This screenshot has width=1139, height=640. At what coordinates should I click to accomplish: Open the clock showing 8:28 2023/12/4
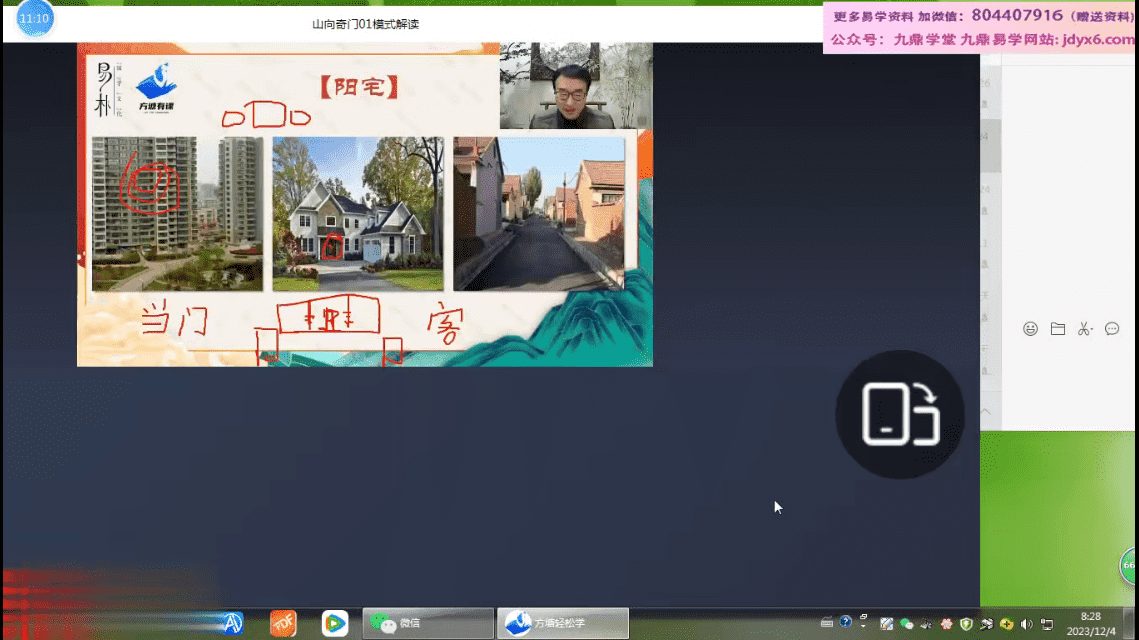point(1091,623)
